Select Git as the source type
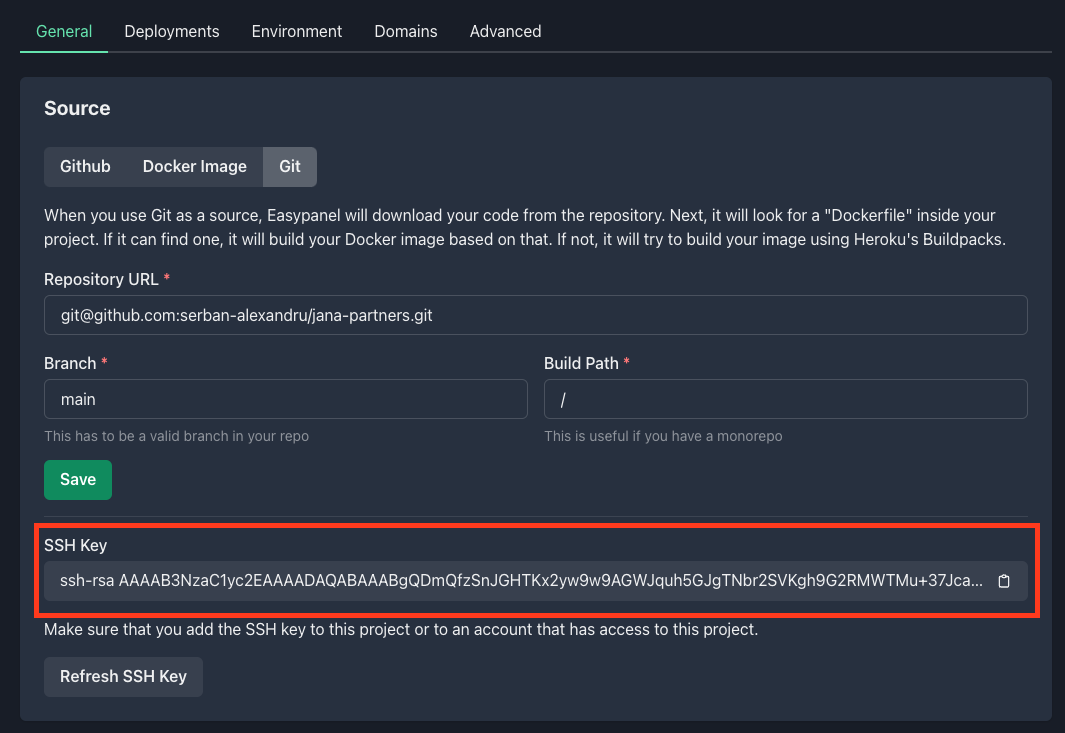This screenshot has height=733, width=1065. (289, 166)
